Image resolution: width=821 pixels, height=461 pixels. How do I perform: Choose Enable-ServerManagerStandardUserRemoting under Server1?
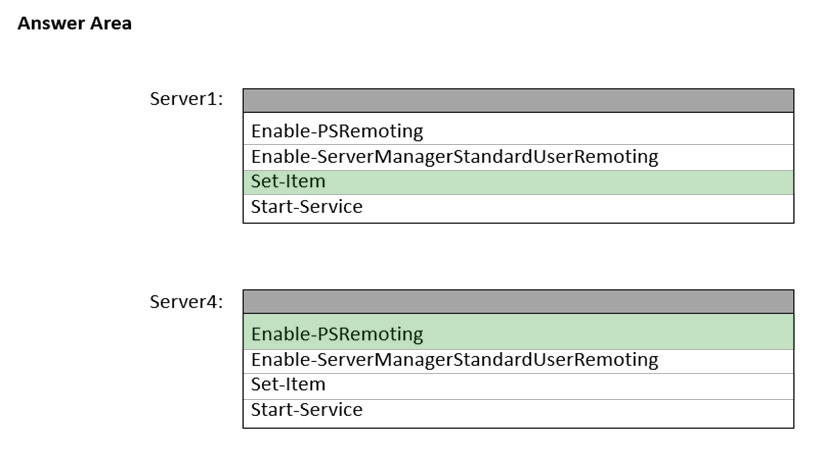[x=518, y=157]
